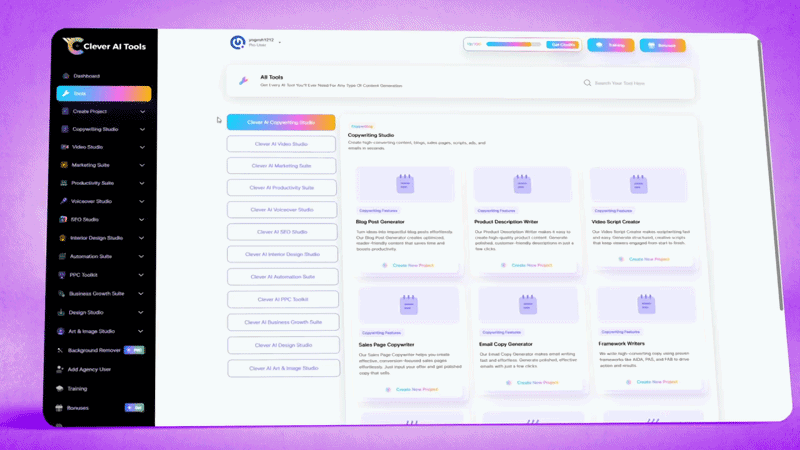Click the Add Agency User icon
Screen dimensions: 800x450
60,370
